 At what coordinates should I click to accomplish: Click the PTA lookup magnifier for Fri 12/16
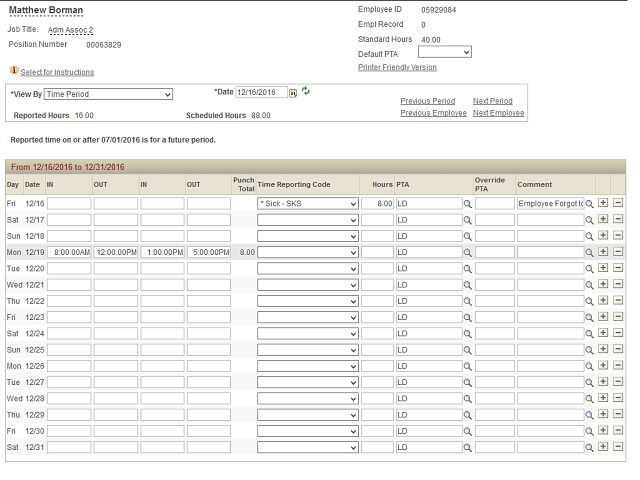[467, 203]
